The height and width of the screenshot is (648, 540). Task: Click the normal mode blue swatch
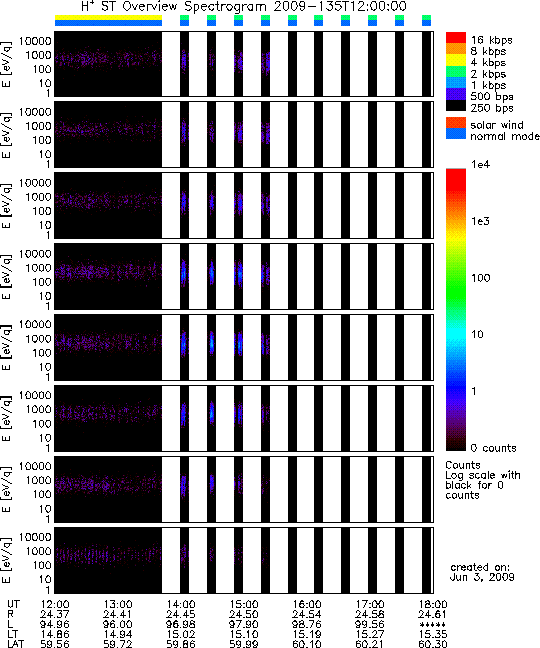pyautogui.click(x=456, y=133)
